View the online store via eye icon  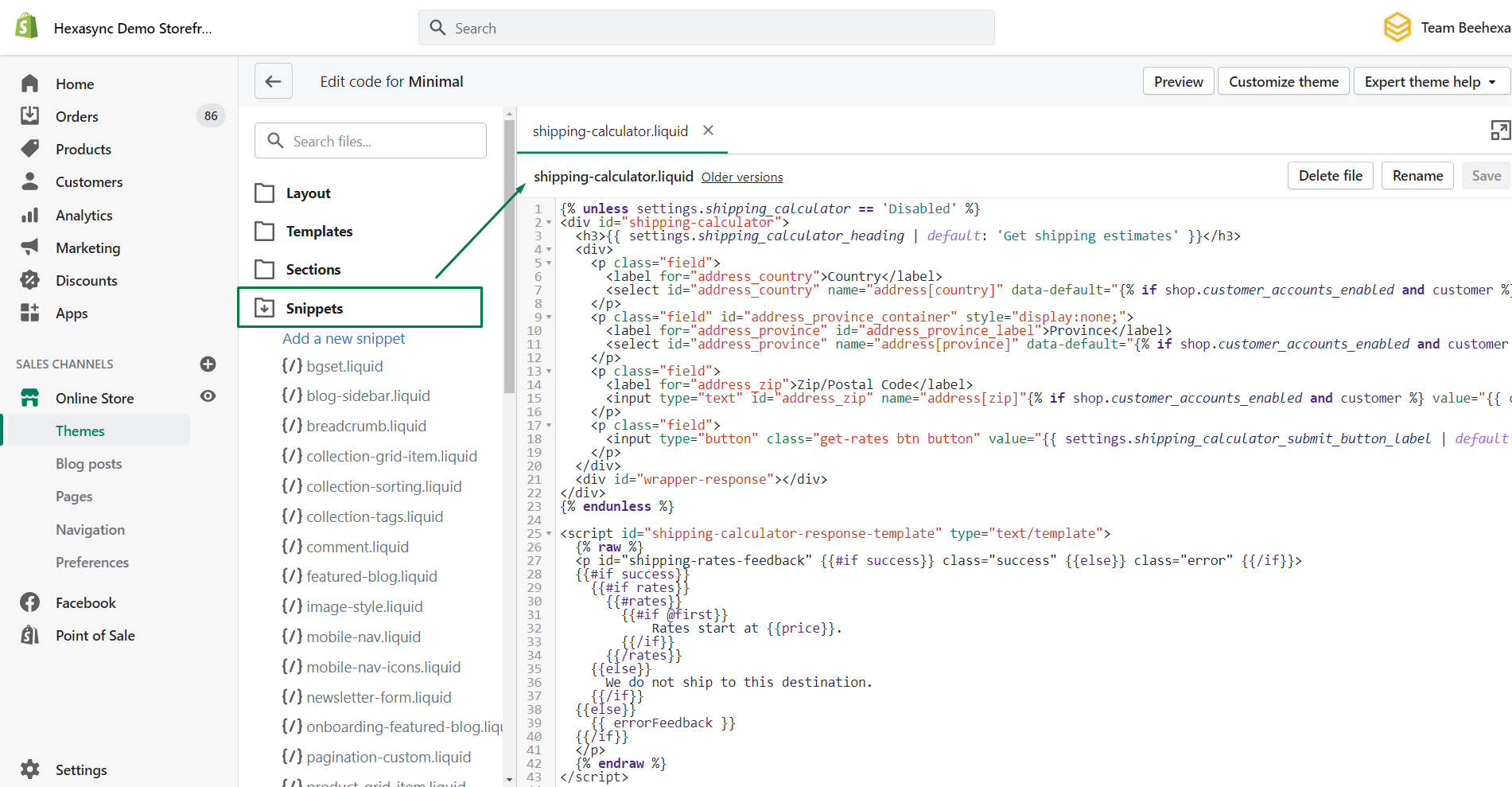(x=208, y=396)
